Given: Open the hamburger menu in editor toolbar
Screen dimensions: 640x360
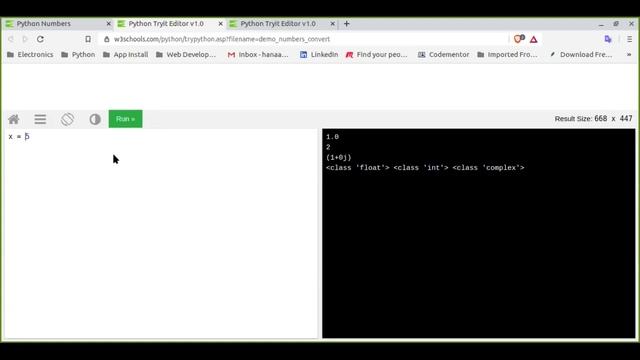Looking at the screenshot, I should (40, 119).
